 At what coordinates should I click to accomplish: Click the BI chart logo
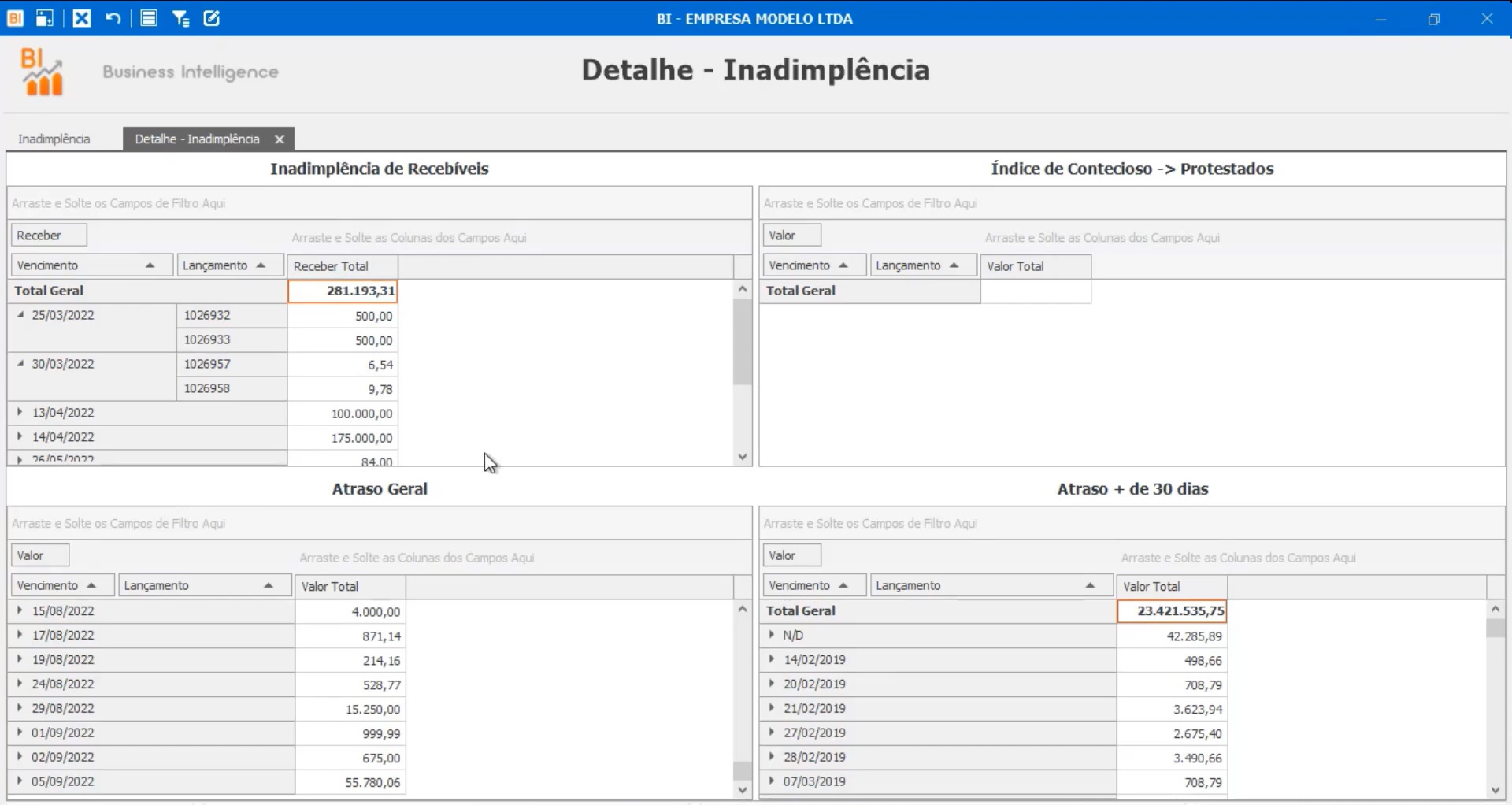(x=42, y=72)
